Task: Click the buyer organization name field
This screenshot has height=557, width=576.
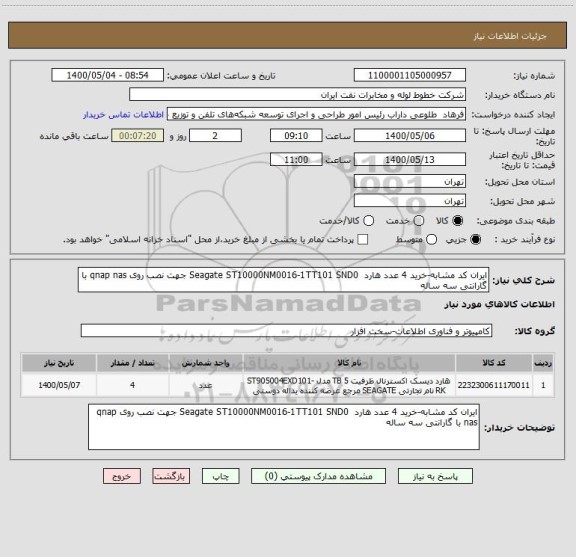Action: click(298, 95)
